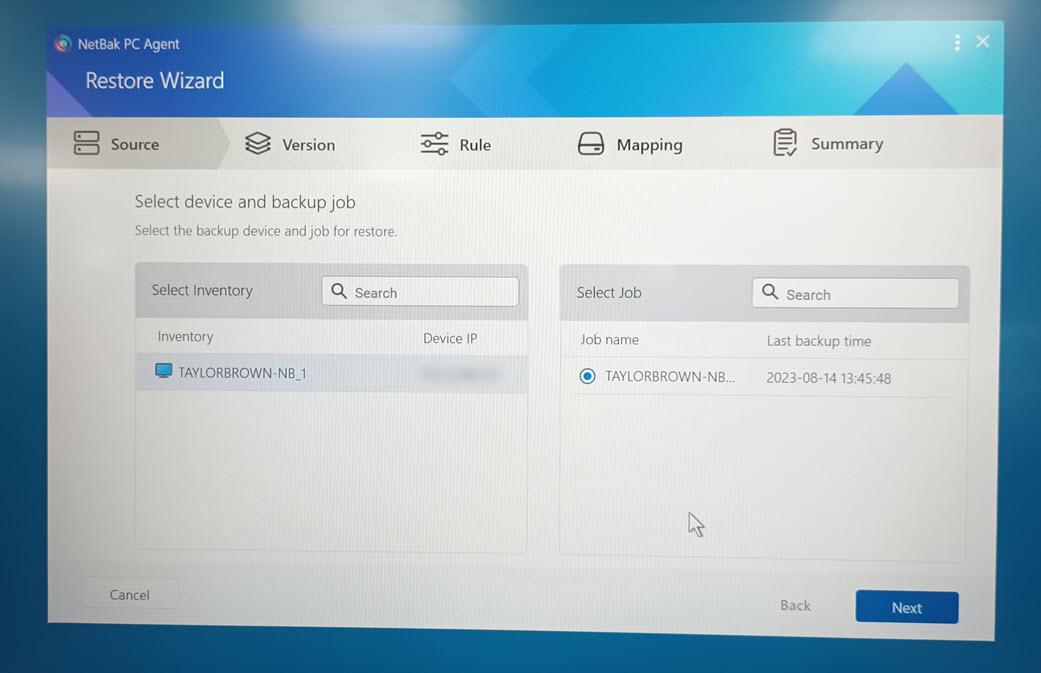Proceed with the blue Next button
Image resolution: width=1041 pixels, height=673 pixels.
pos(906,607)
